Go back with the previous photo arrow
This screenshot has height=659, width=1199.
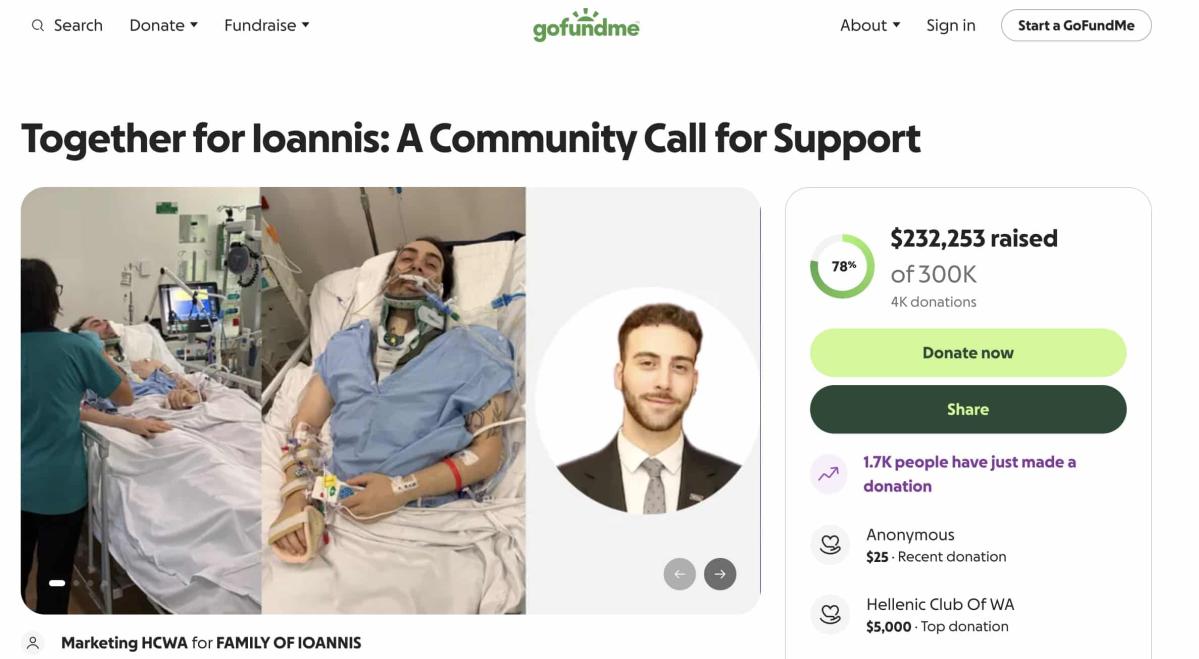pos(680,574)
